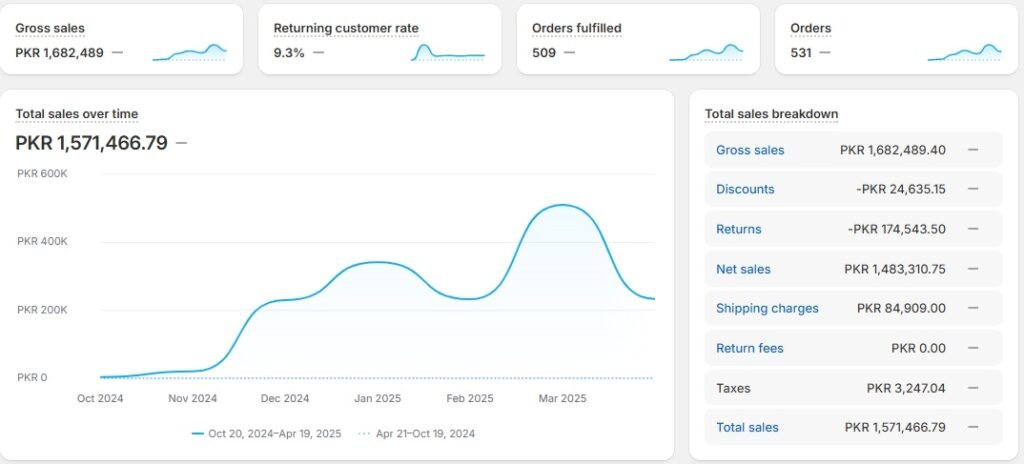Click the Gross sales sparkline chart
1024x464 pixels.
tap(190, 53)
